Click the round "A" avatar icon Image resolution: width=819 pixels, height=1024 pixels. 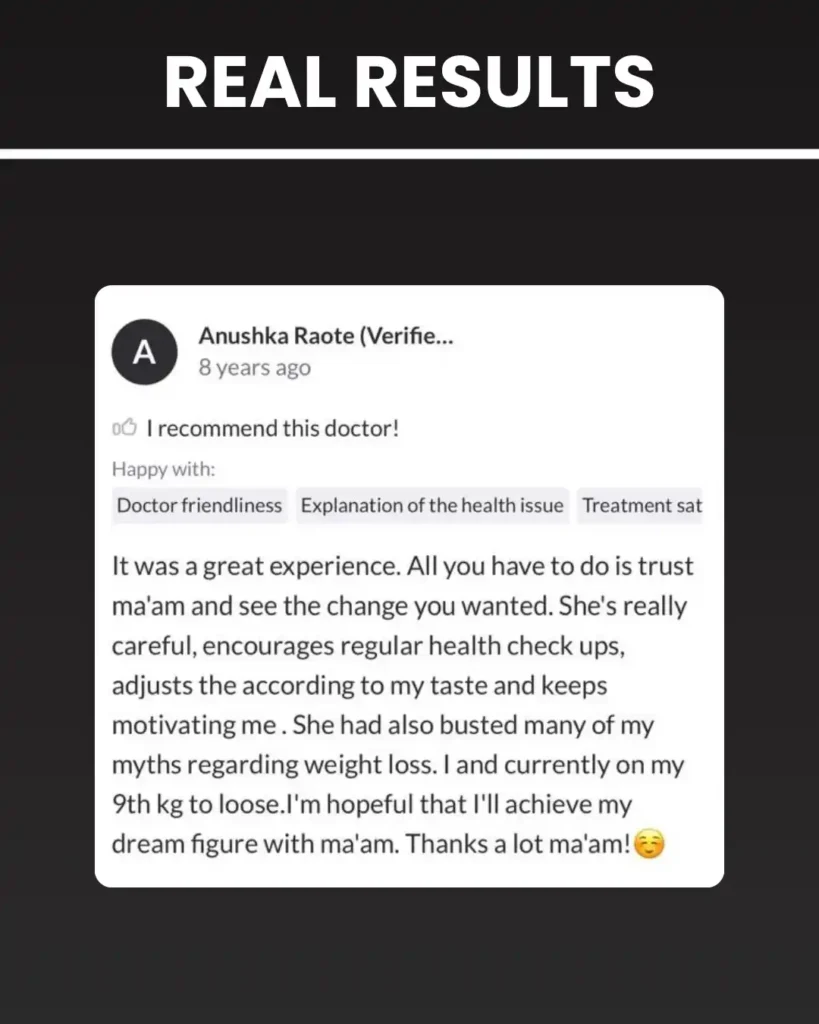click(x=145, y=352)
